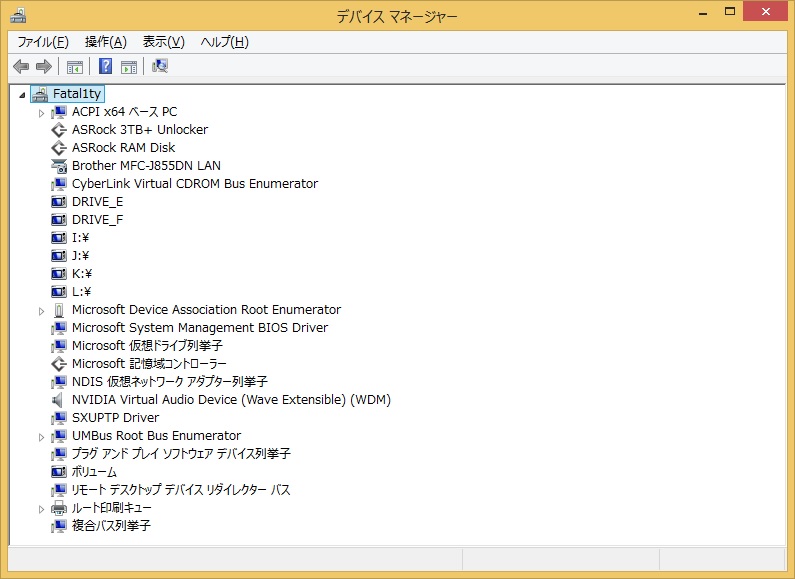Click the ASRock 3TB+ Unlocker device icon
795x579 pixels.
coord(59,130)
